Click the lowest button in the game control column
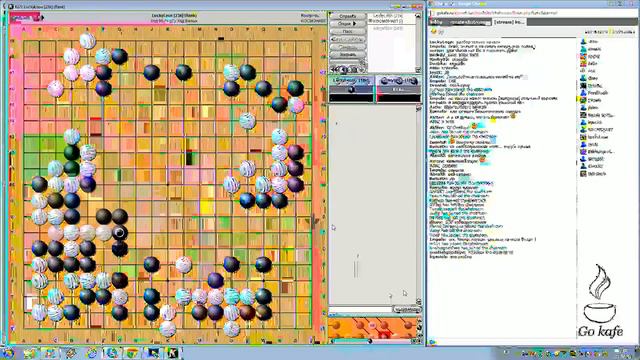Viewport: 640px width, 360px height. 347,55
